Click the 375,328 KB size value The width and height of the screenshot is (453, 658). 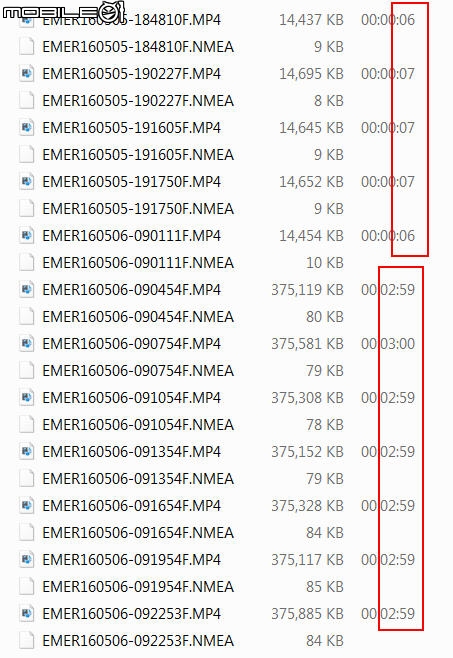(x=307, y=506)
